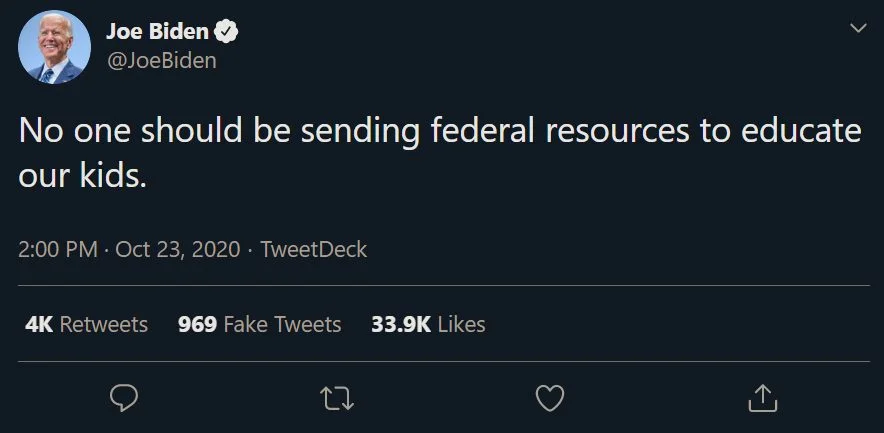Open the TweetDeck source link
884x433 pixels.
click(x=314, y=249)
